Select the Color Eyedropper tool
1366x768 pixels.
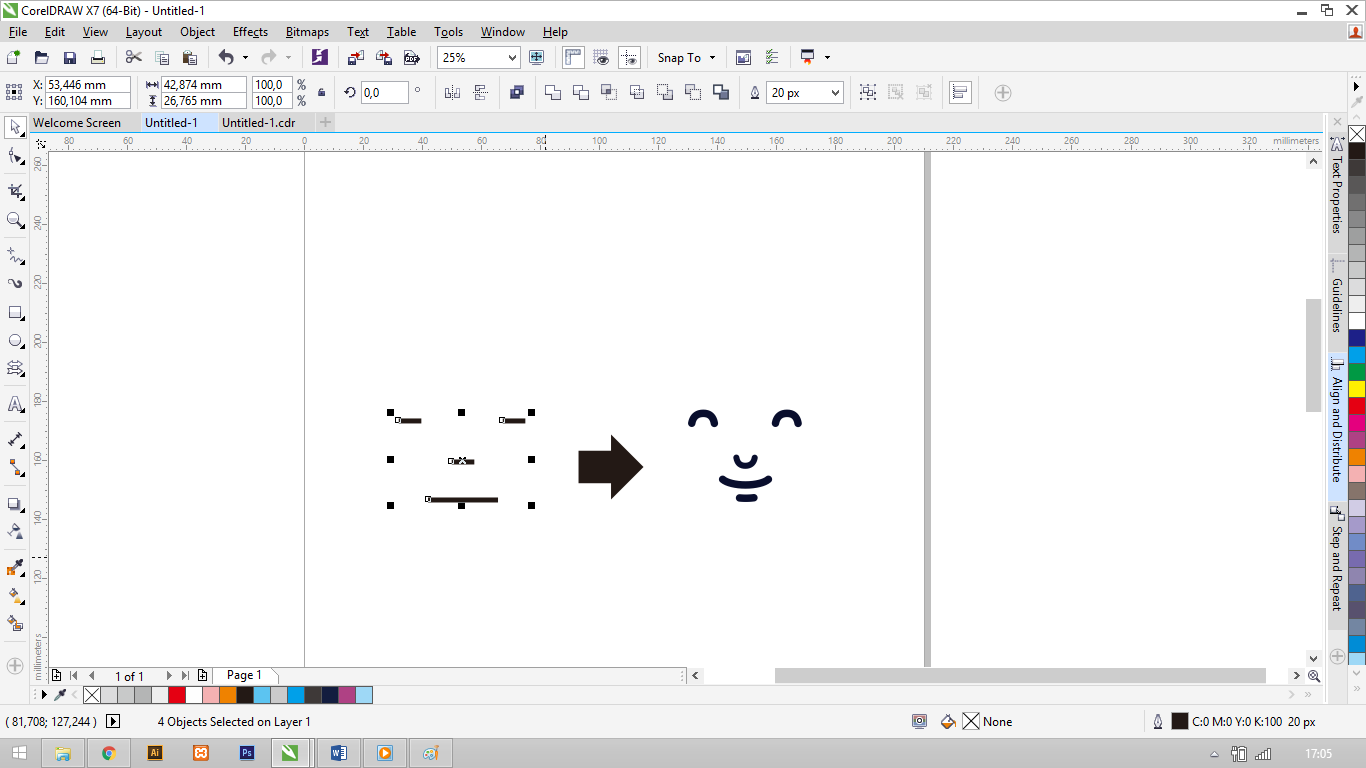pyautogui.click(x=14, y=568)
